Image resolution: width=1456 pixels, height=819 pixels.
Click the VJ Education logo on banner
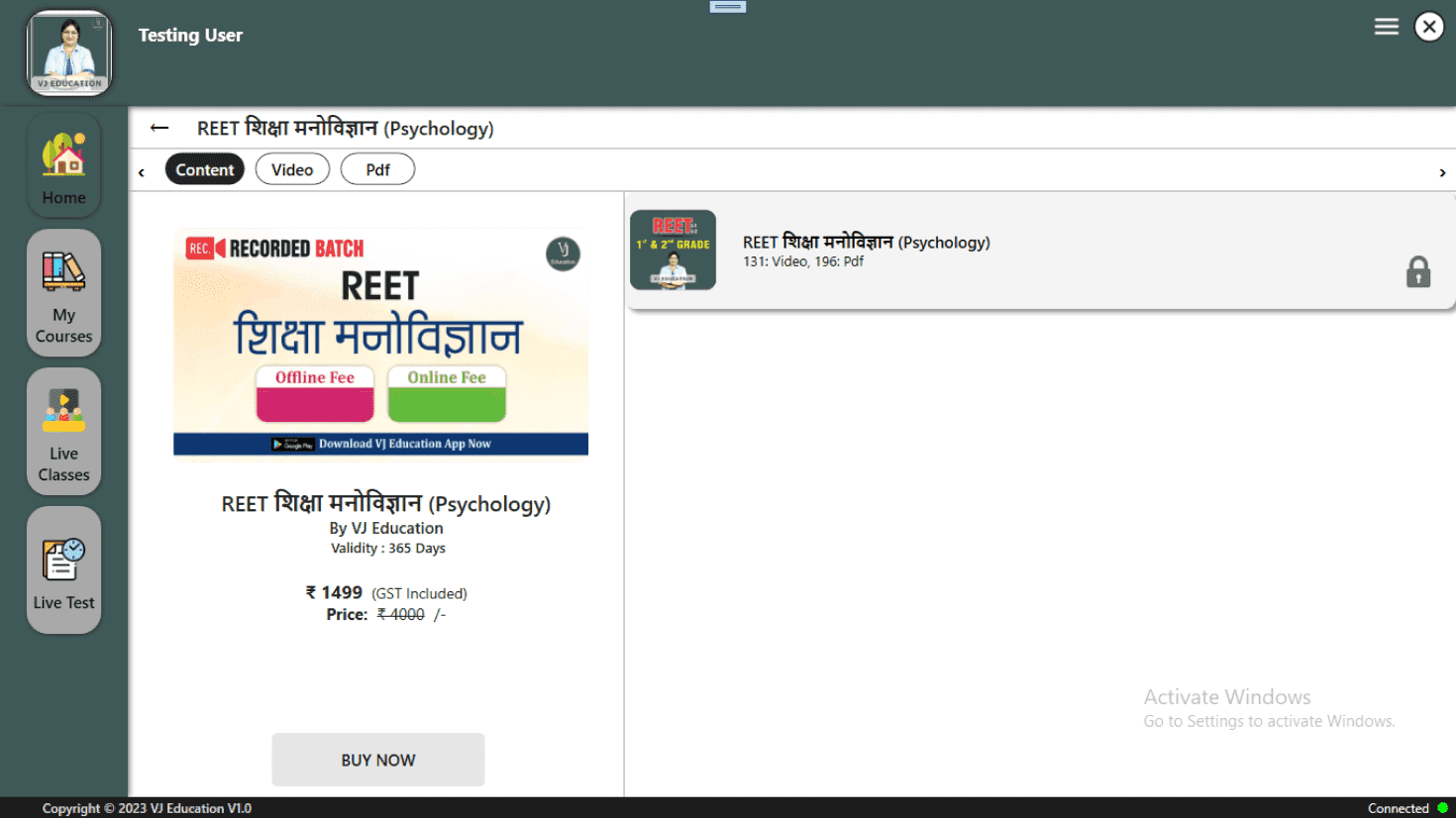pyautogui.click(x=563, y=254)
